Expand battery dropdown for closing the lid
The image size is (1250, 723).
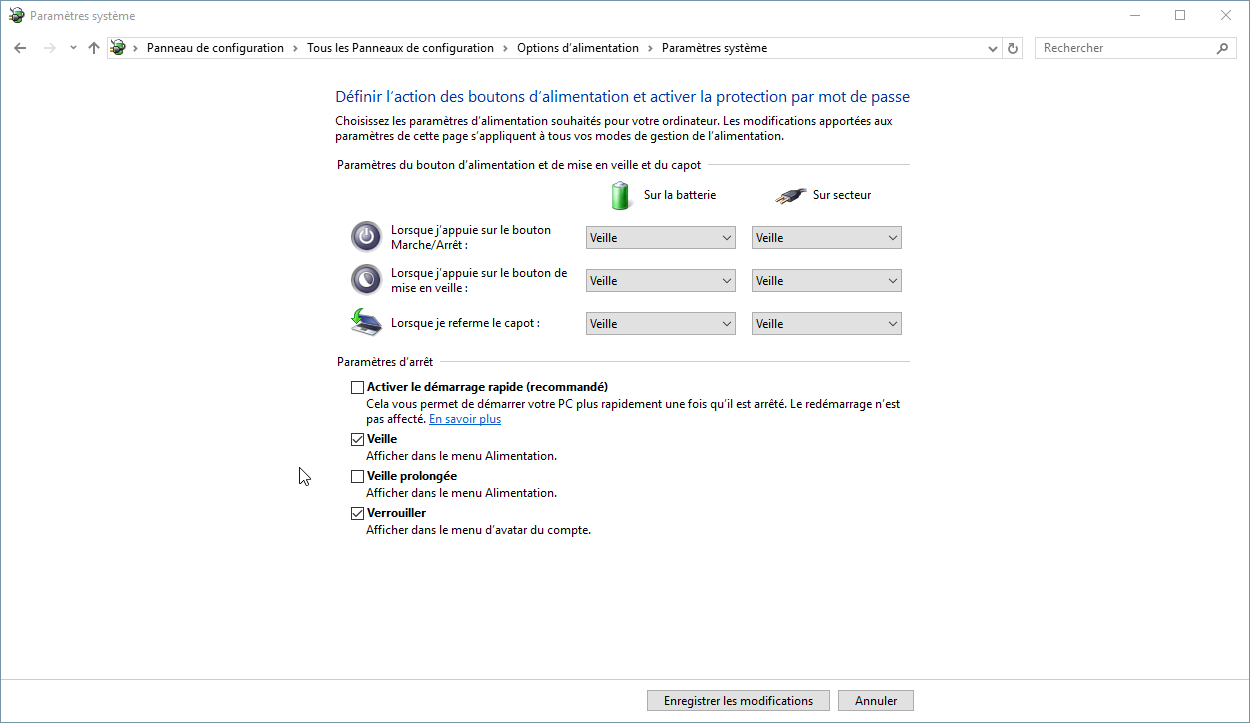(x=660, y=324)
